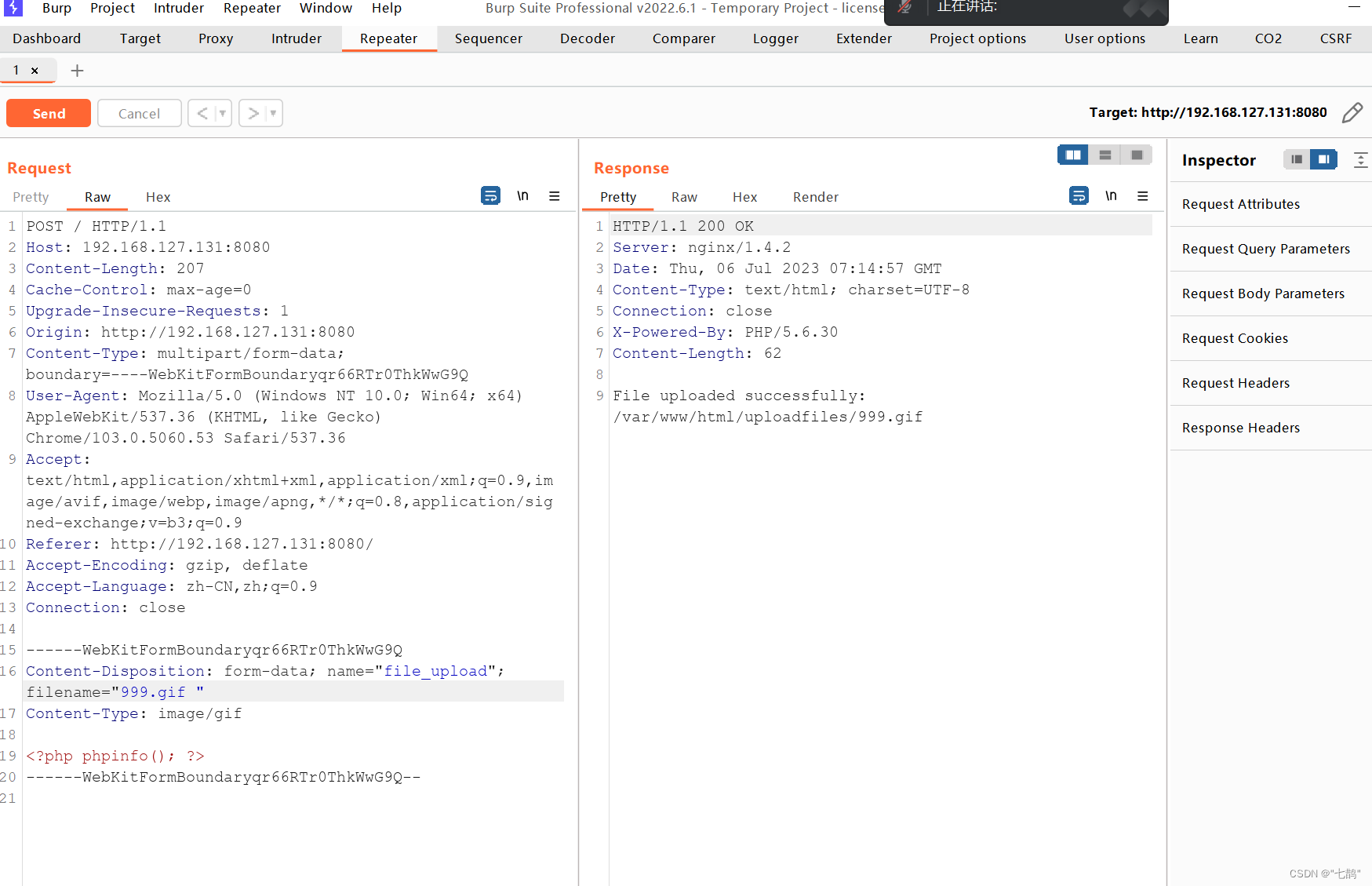Go to the Proxy tab
The image size is (1372, 886).
(x=216, y=38)
